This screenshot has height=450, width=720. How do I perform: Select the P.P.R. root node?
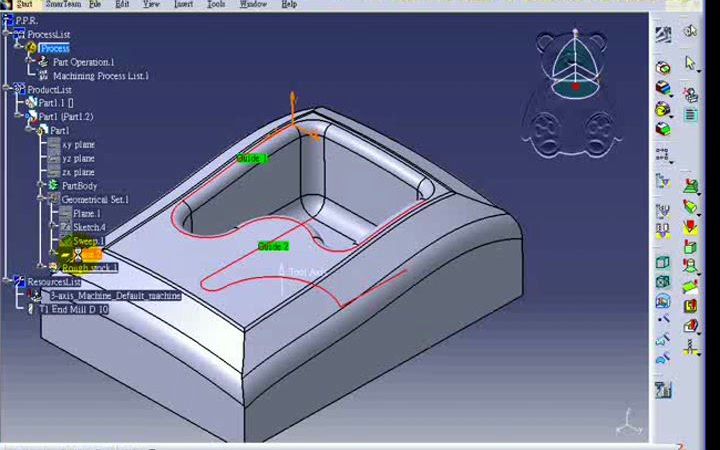(27, 21)
